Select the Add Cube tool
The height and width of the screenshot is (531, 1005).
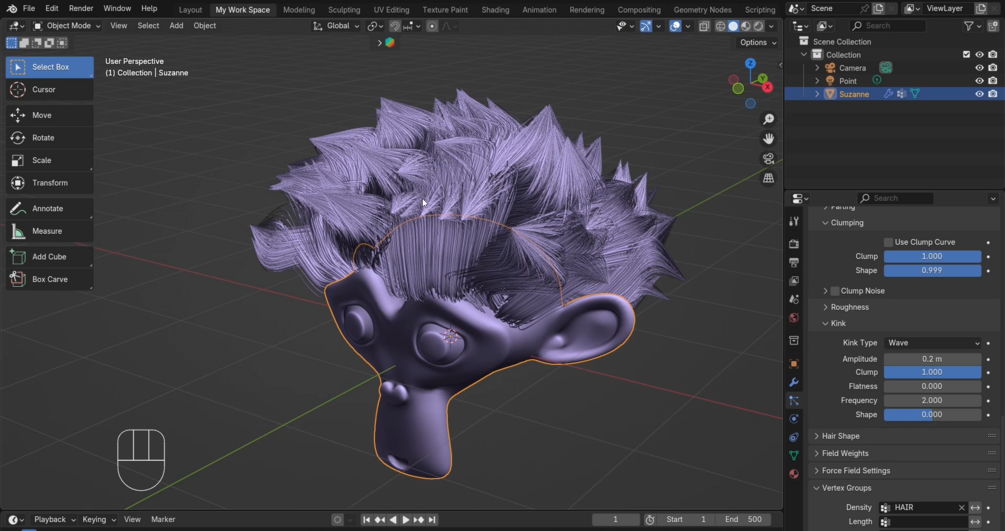(49, 257)
